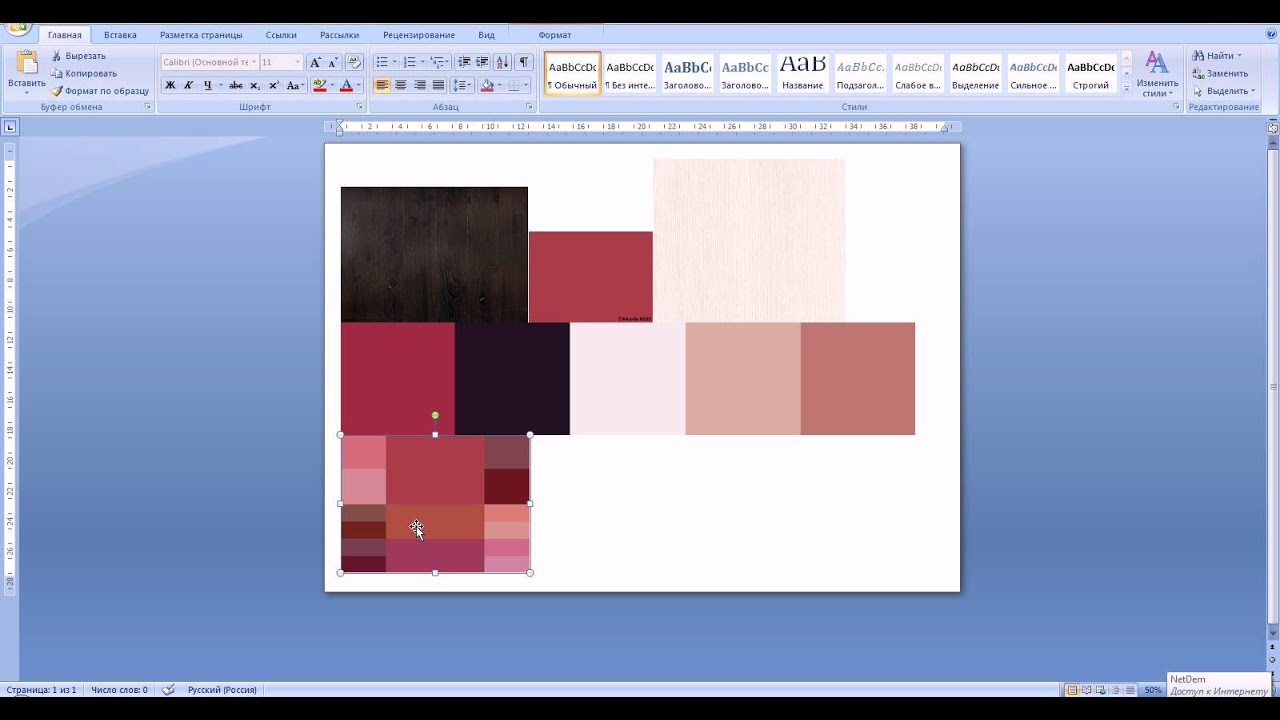This screenshot has width=1280, height=720.
Task: Click the dark wood texture image
Action: point(434,254)
